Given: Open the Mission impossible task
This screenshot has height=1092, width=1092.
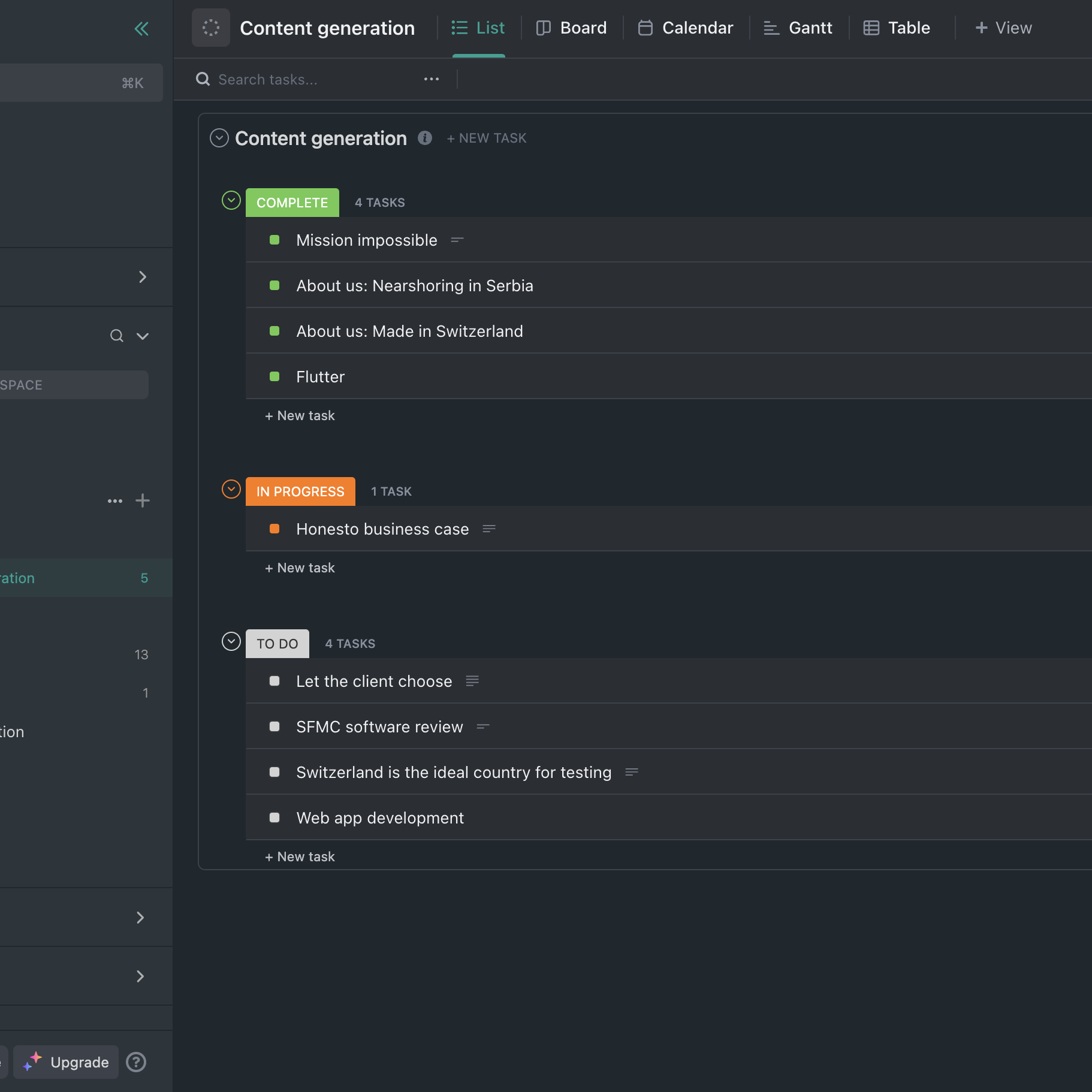Looking at the screenshot, I should pos(367,240).
